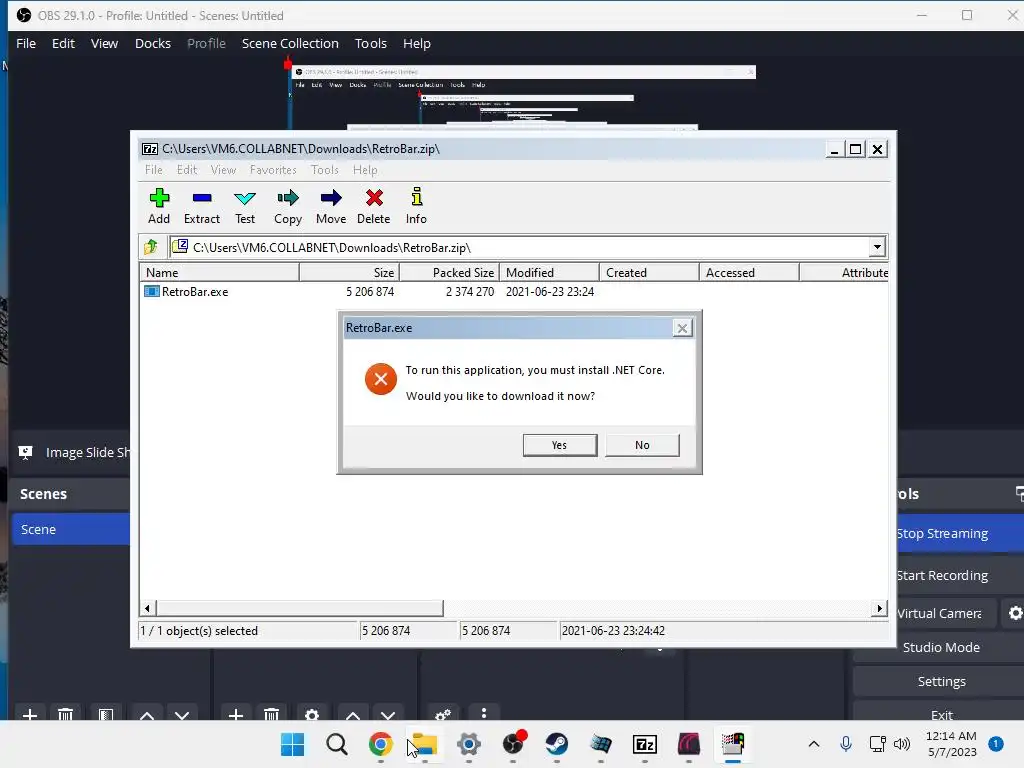This screenshot has width=1024, height=768.
Task: Click the notification badge in tray
Action: click(995, 744)
